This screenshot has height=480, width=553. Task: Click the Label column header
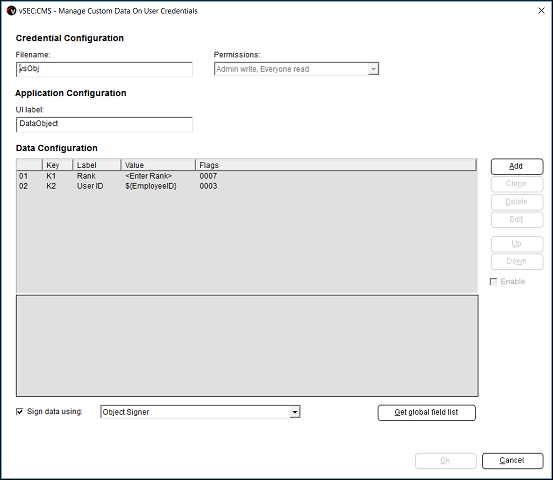(97, 165)
